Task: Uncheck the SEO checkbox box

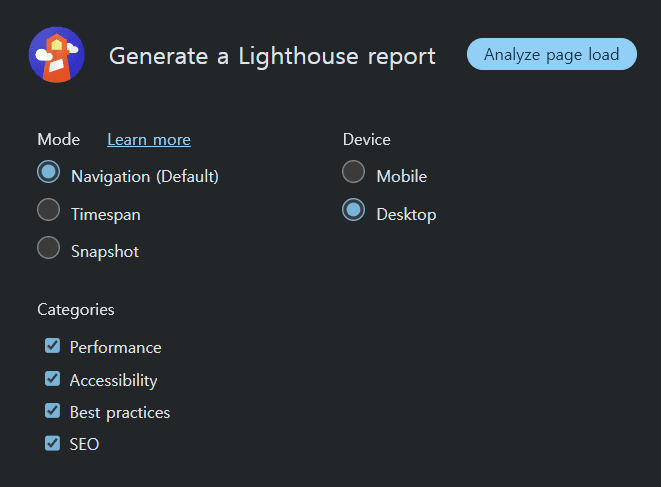Action: click(x=53, y=443)
